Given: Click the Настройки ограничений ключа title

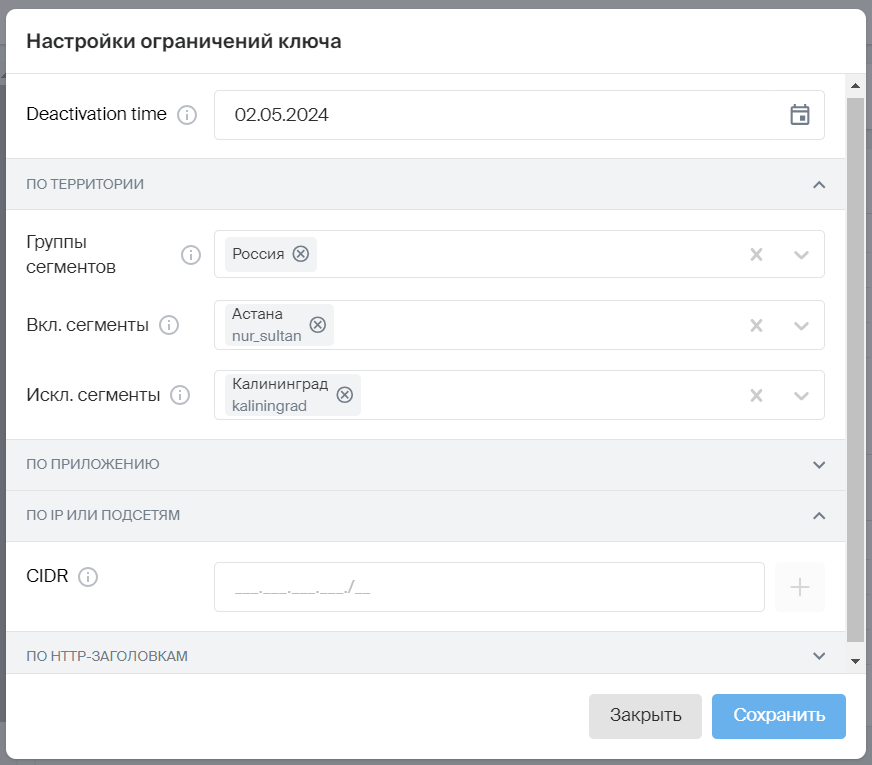Looking at the screenshot, I should pos(184,41).
